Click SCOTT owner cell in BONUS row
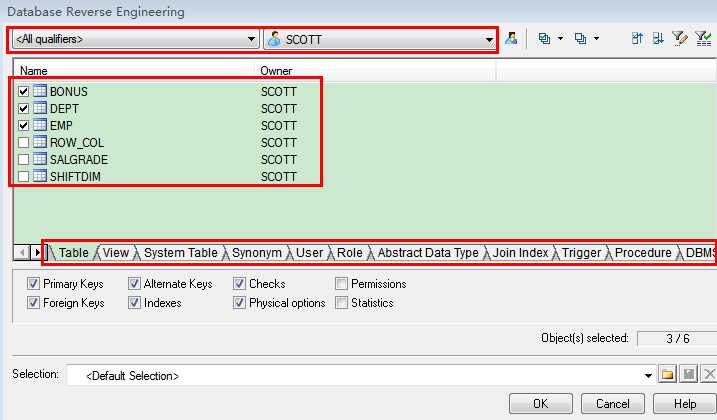This screenshot has height=420, width=717. (x=278, y=92)
